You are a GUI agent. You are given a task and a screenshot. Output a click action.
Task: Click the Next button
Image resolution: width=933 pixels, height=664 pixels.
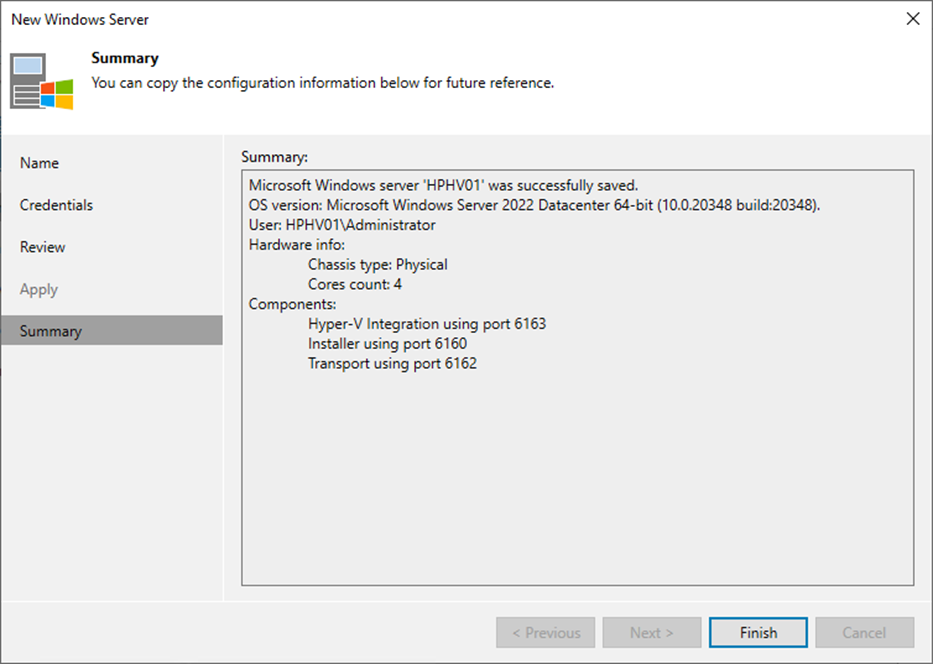[x=652, y=632]
